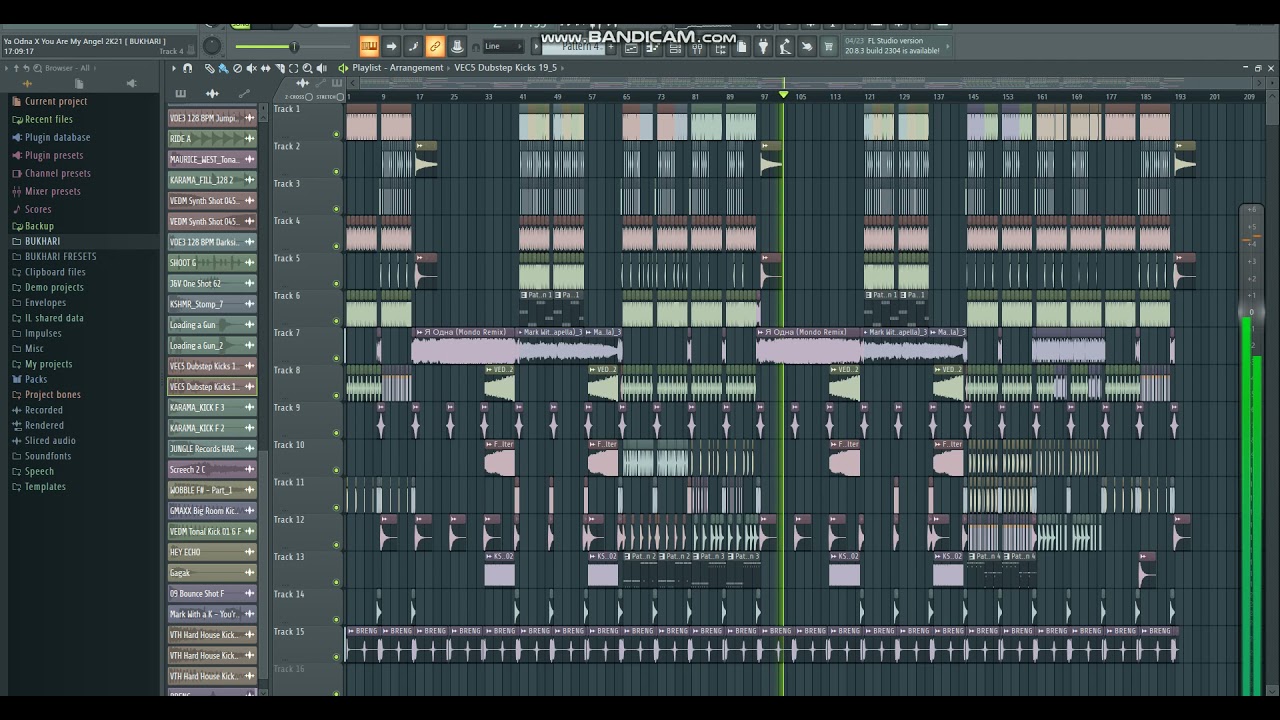The height and width of the screenshot is (720, 1280).
Task: Select the Slip tool
Action: pos(265,68)
